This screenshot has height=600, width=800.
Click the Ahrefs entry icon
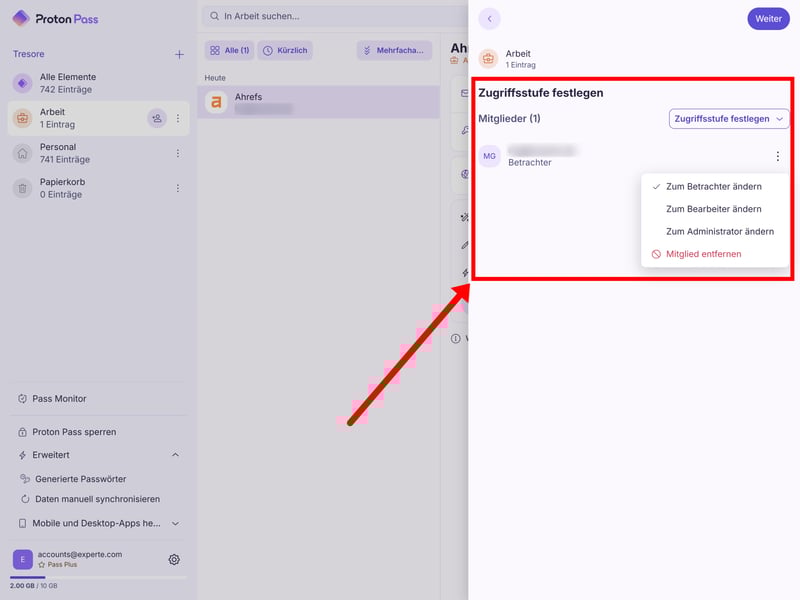[215, 102]
